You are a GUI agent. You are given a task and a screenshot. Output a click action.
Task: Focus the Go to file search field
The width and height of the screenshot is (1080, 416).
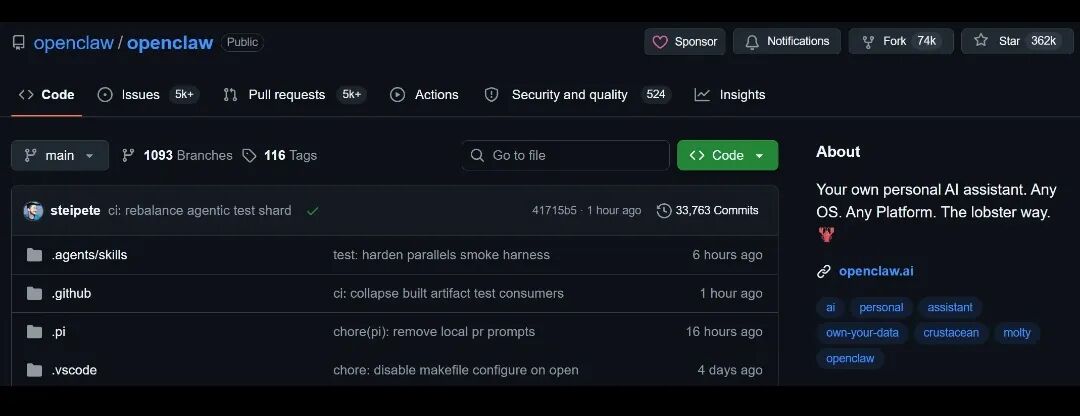tap(565, 156)
